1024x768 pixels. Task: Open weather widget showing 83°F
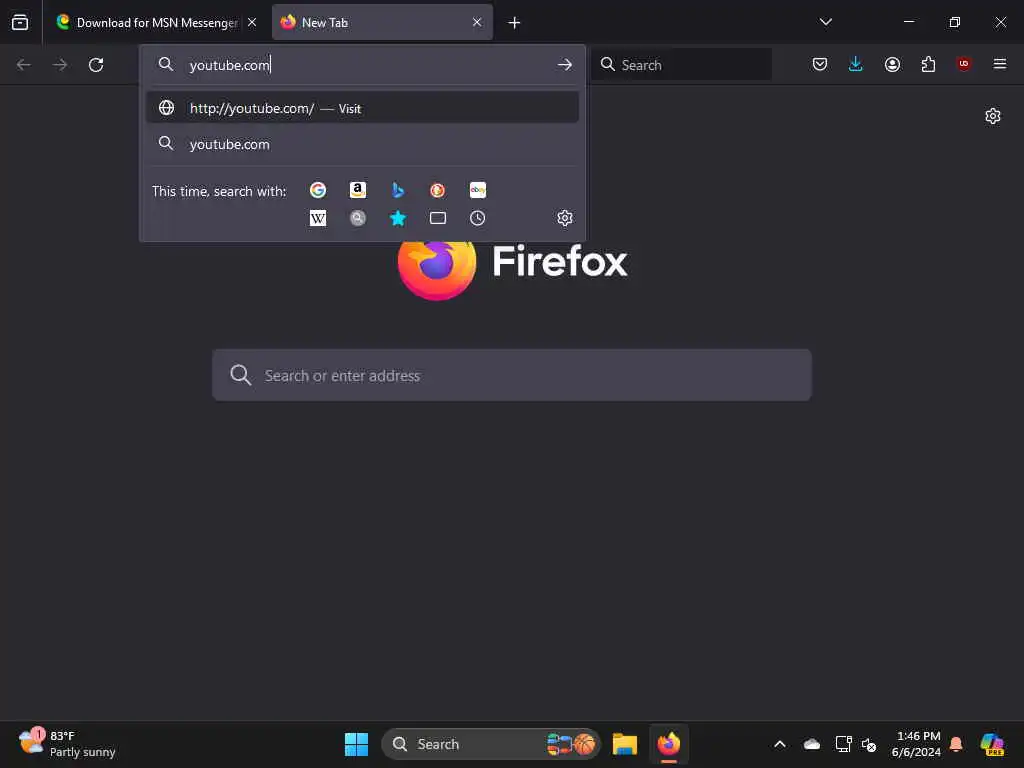[67, 744]
